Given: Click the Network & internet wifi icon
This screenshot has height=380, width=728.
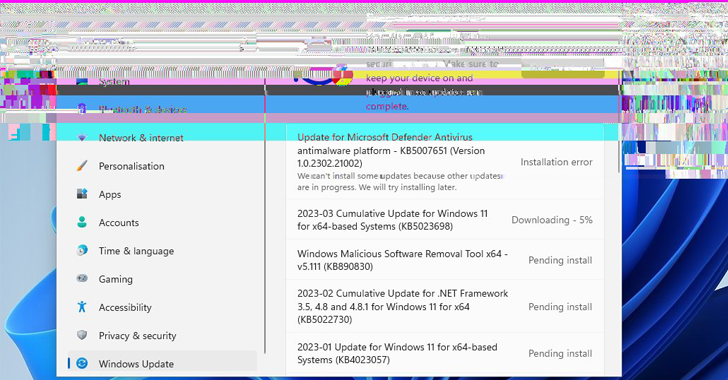Looking at the screenshot, I should tap(82, 138).
